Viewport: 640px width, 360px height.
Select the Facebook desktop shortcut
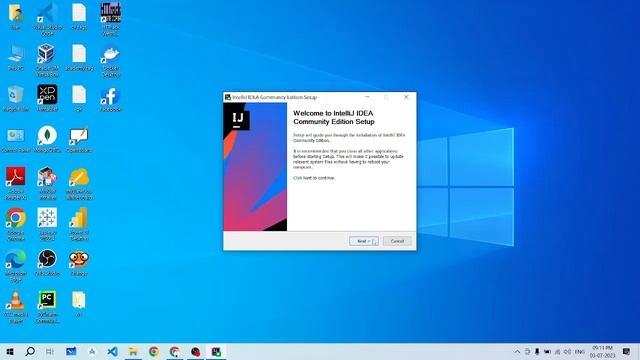(x=111, y=98)
